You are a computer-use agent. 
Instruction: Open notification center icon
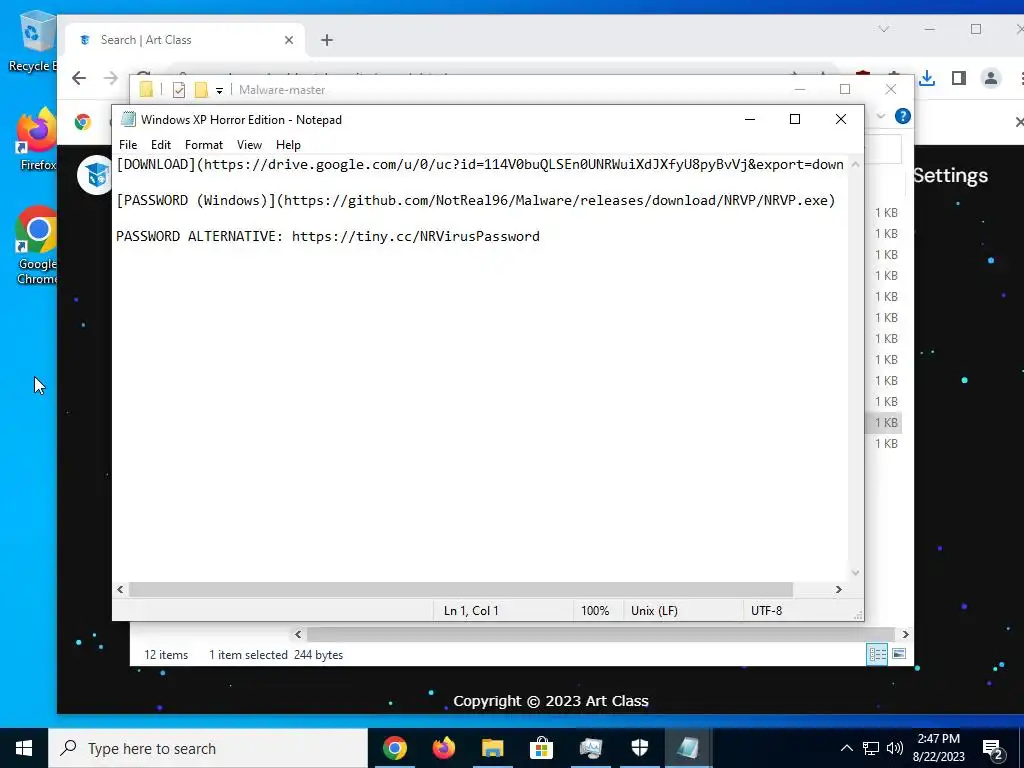click(993, 749)
